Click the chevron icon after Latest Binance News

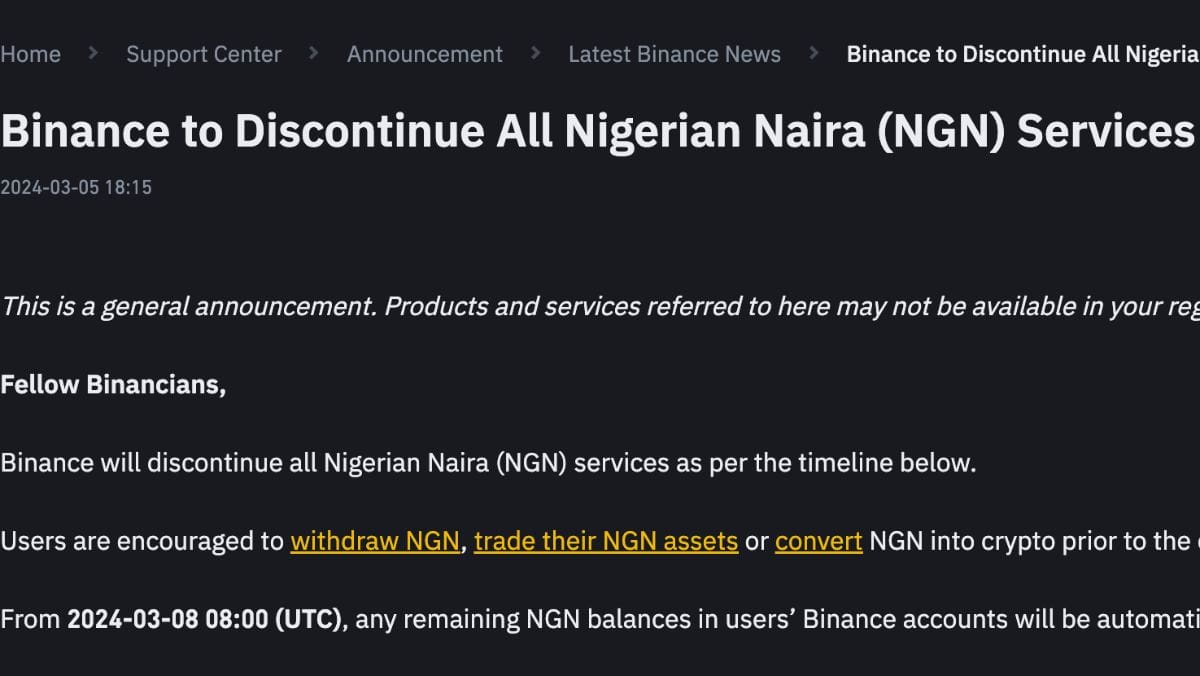814,53
